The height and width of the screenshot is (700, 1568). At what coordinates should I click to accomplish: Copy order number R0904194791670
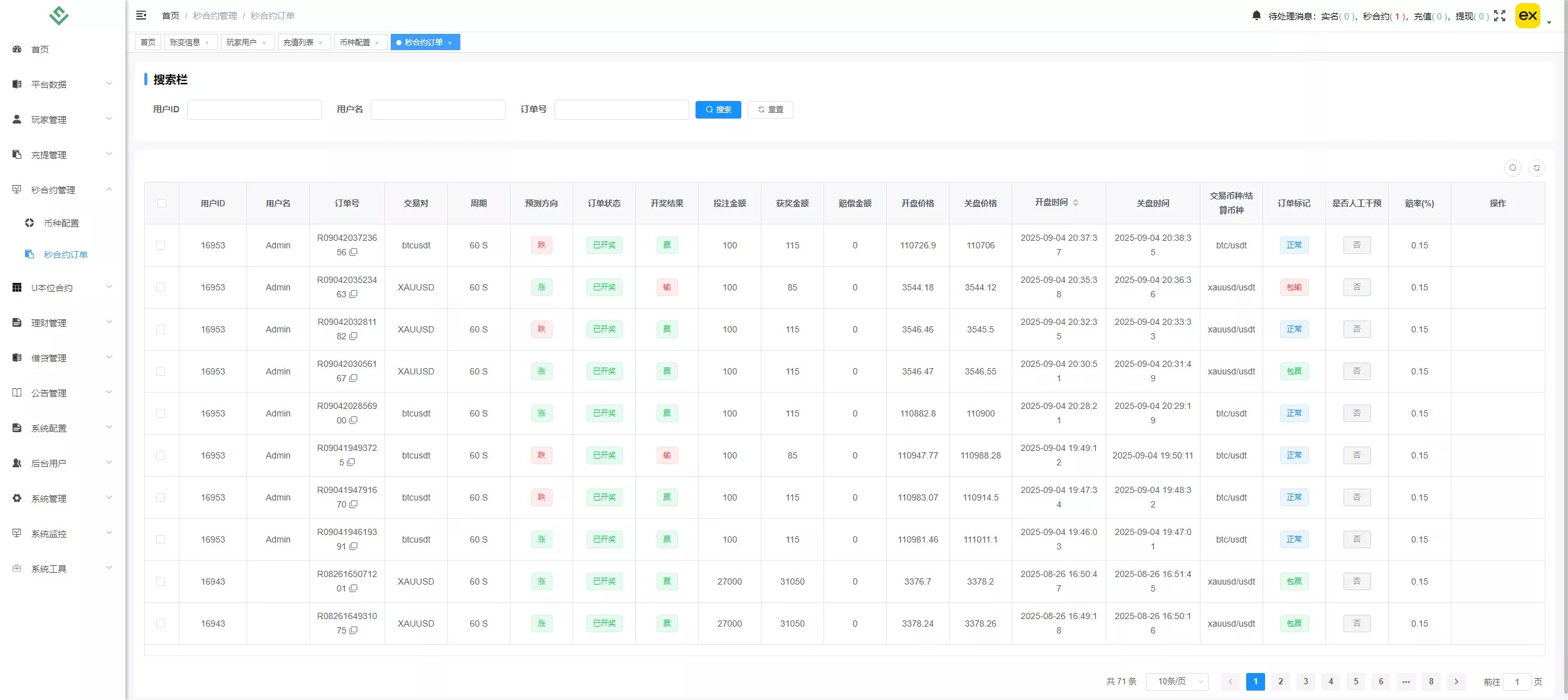(354, 504)
